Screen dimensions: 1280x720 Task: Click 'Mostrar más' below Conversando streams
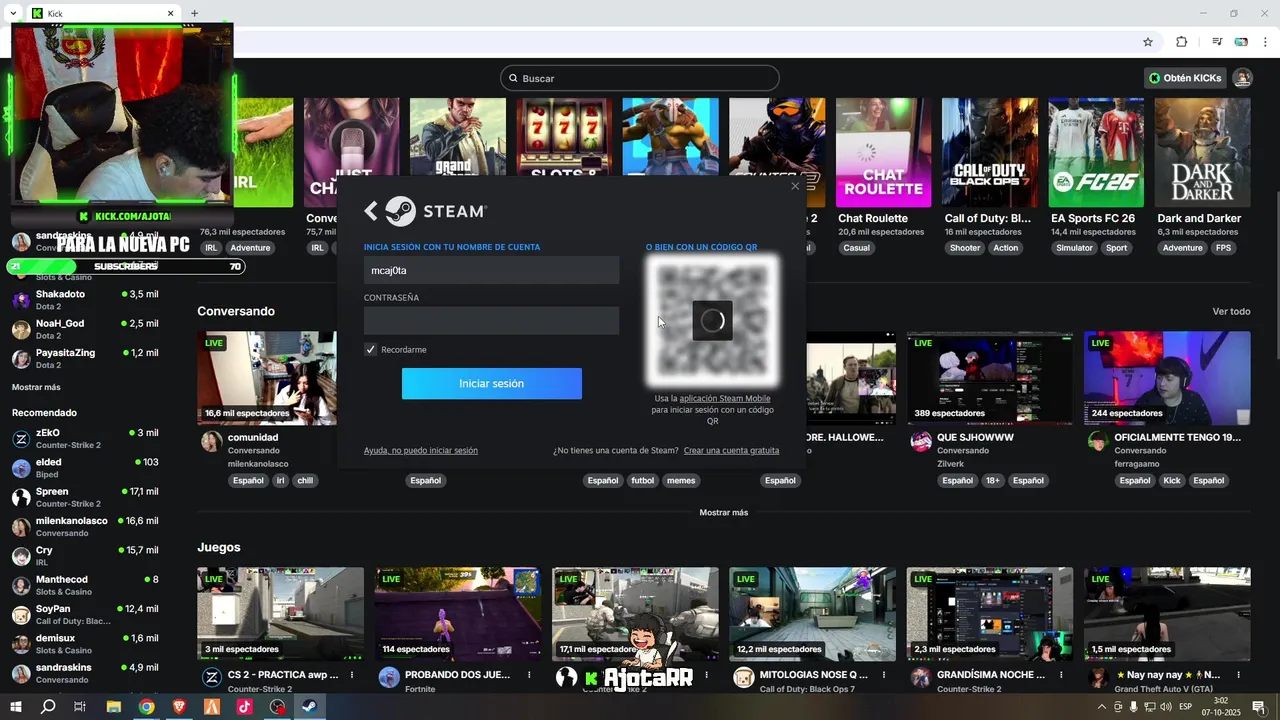point(723,513)
